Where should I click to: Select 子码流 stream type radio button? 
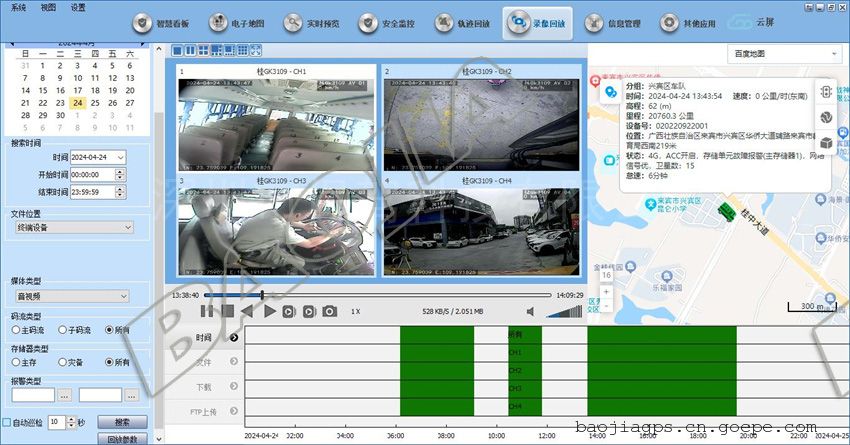(62, 329)
